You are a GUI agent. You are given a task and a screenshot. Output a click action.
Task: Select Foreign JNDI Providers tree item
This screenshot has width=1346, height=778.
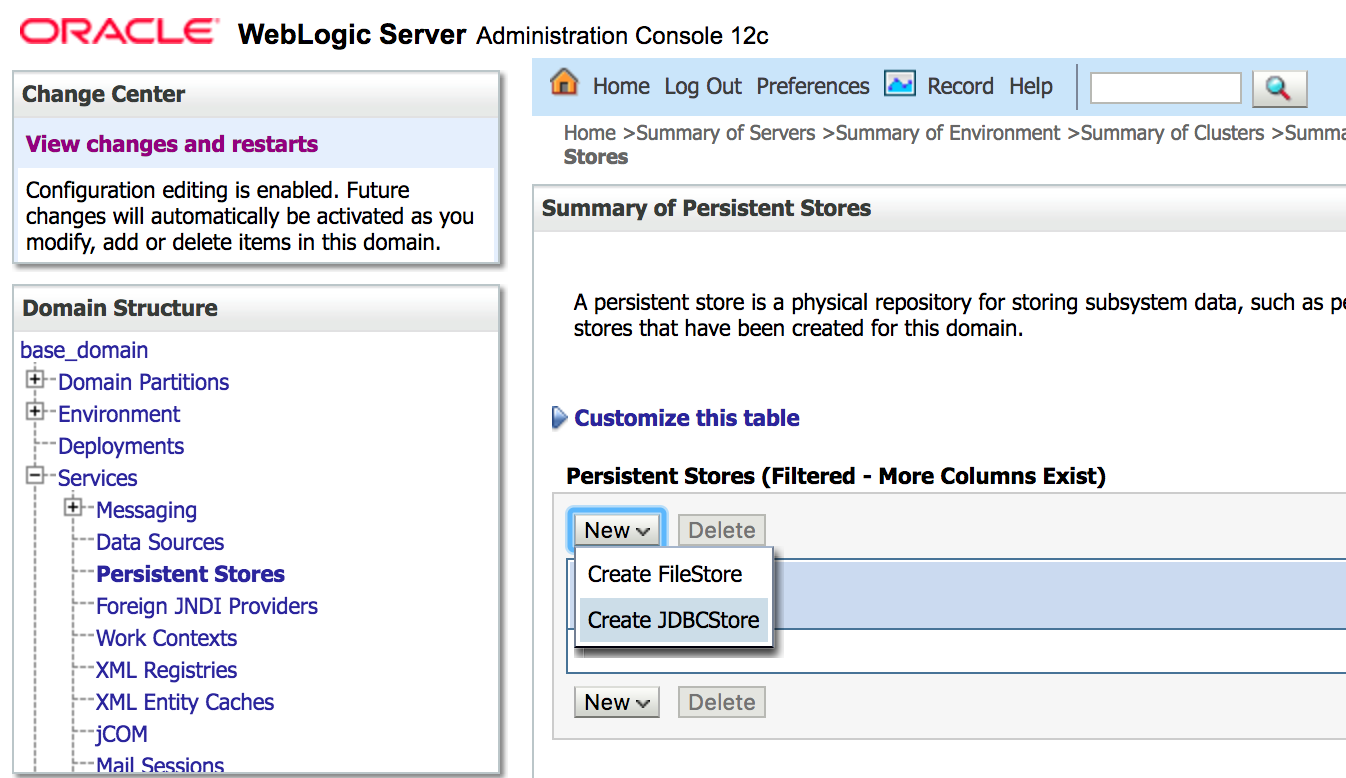(x=207, y=606)
